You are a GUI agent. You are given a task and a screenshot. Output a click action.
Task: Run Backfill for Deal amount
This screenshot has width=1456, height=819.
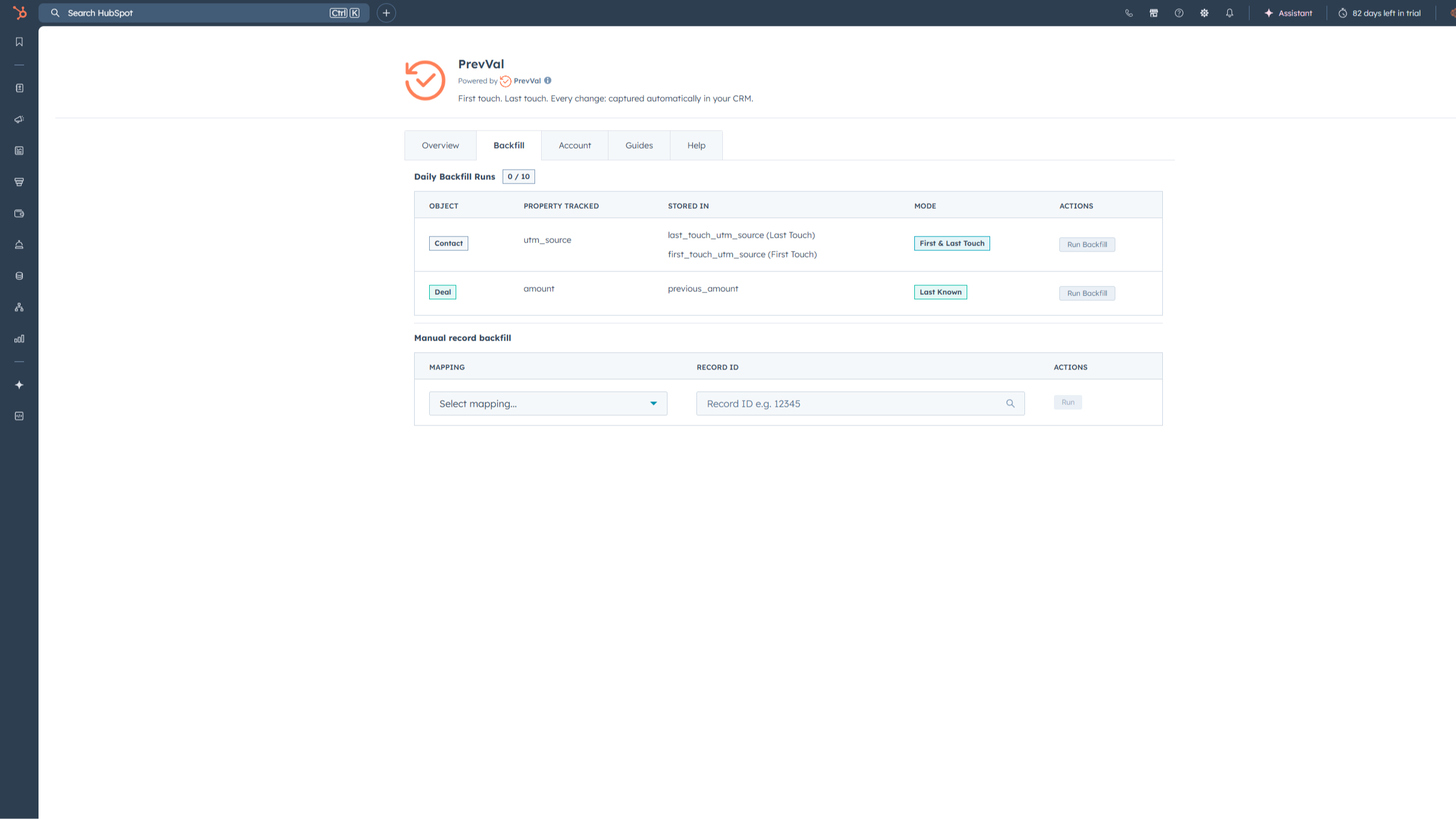pyautogui.click(x=1087, y=293)
